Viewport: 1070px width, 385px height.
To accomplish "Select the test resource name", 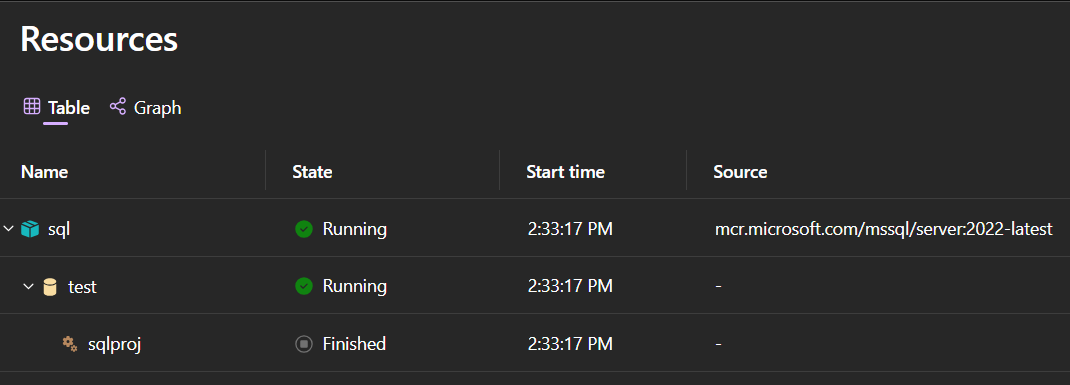I will (83, 287).
